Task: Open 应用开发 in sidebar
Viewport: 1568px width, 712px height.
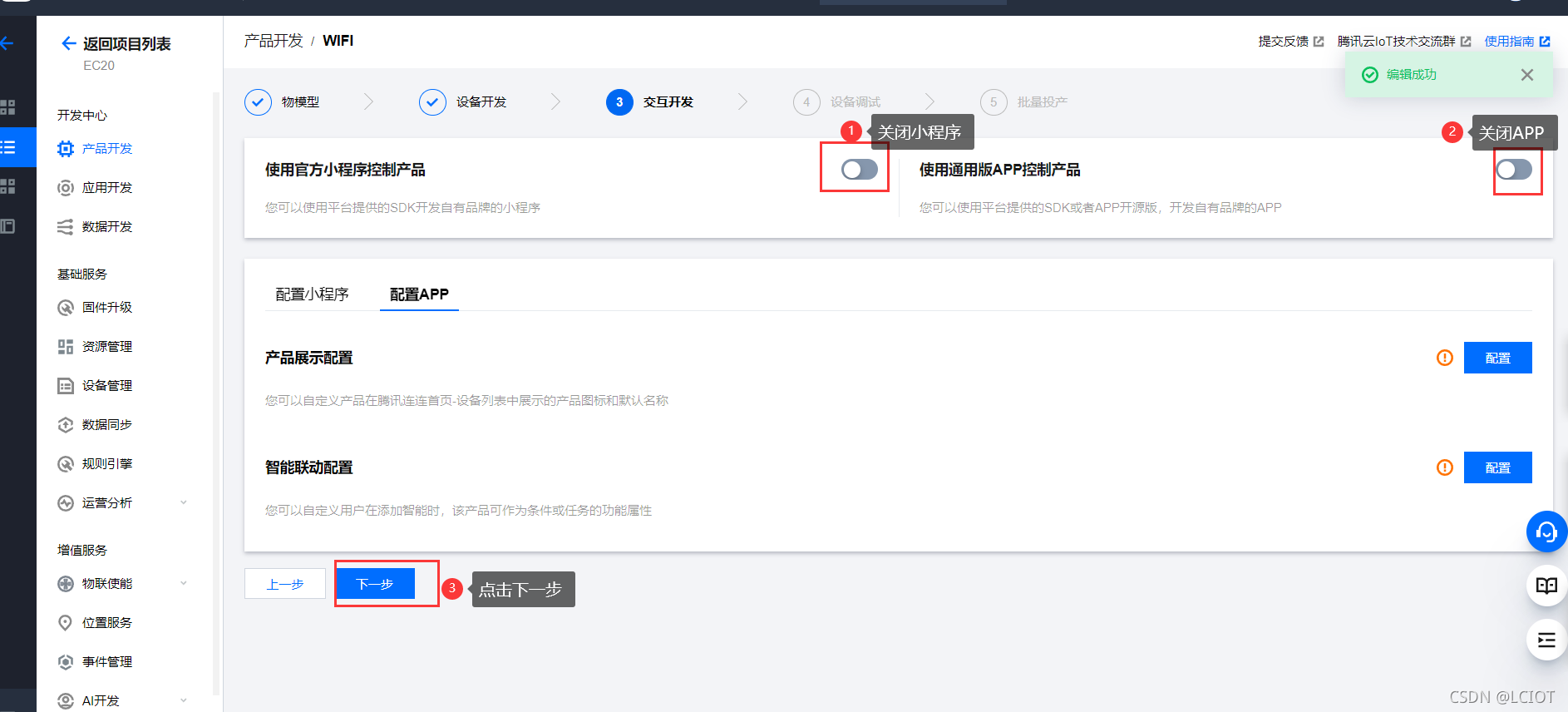Action: [x=107, y=188]
